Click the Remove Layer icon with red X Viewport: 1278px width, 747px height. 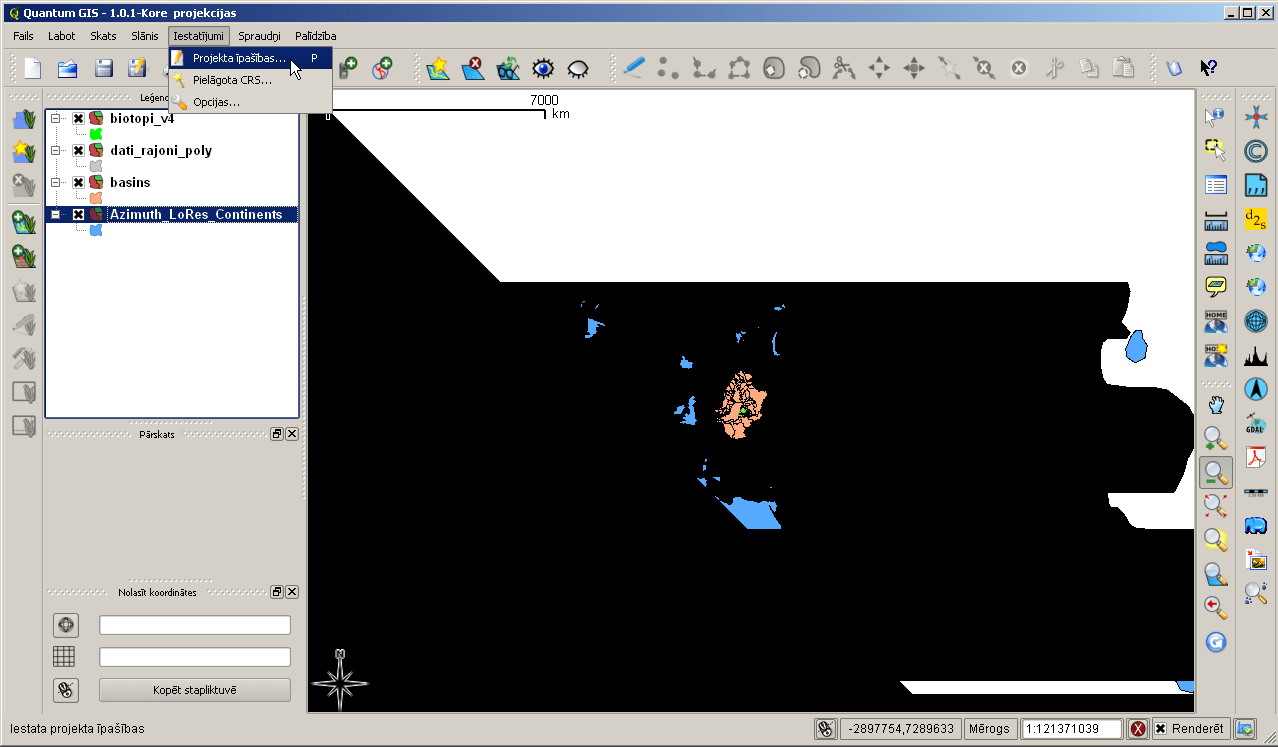coord(473,68)
